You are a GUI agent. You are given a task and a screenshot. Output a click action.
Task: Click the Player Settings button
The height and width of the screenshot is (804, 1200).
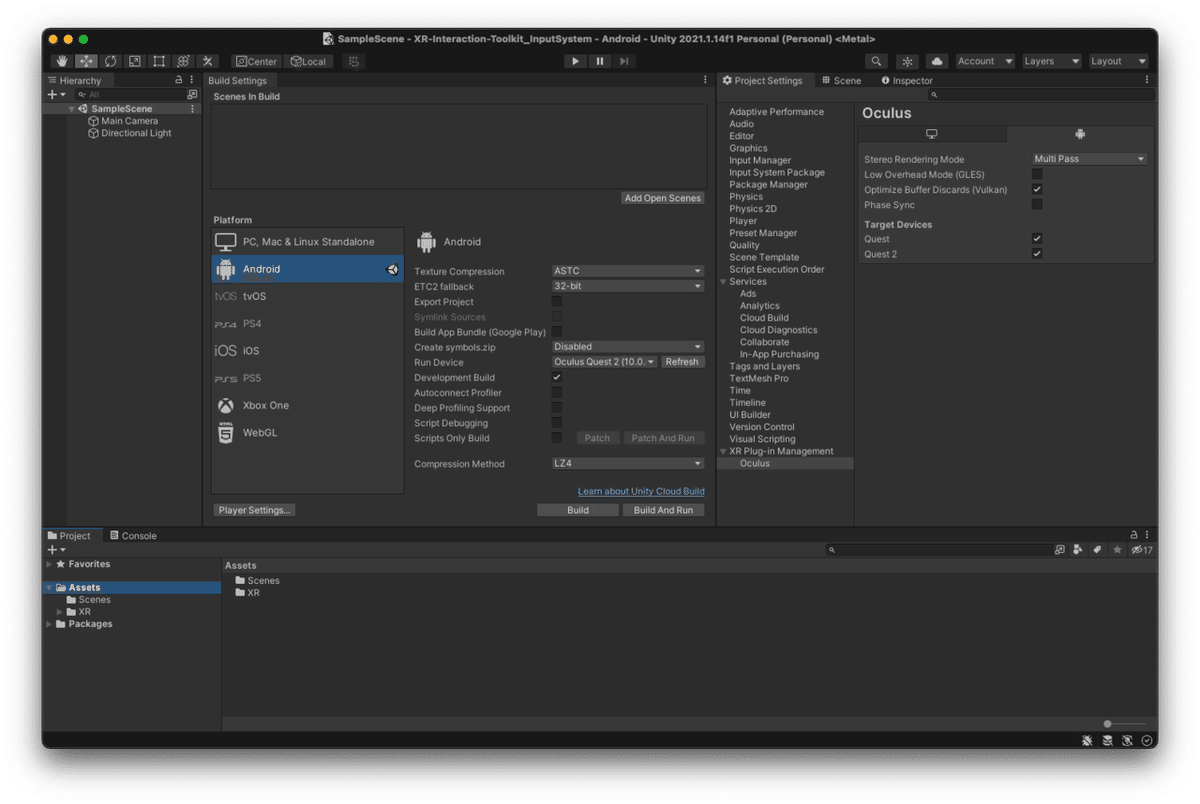[x=254, y=510]
